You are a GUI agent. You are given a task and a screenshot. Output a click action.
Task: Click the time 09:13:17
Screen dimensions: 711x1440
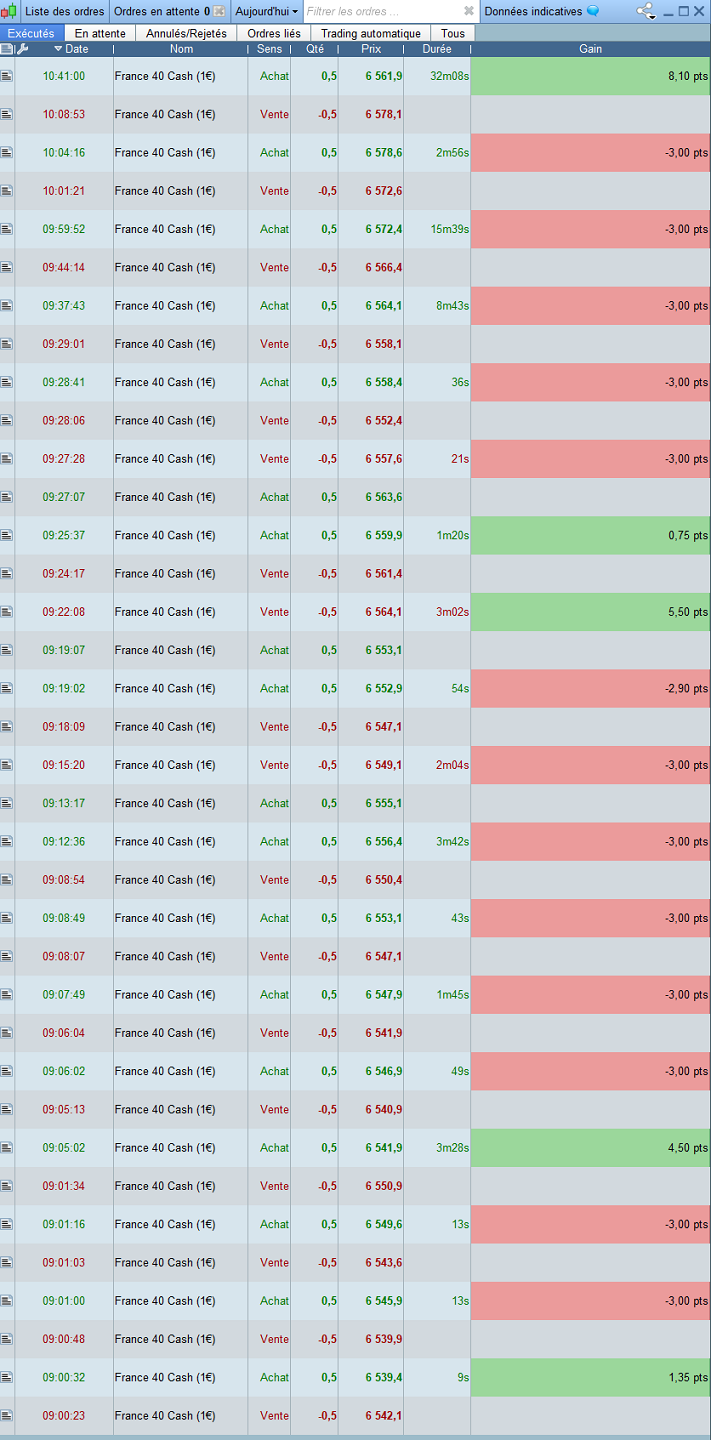click(64, 803)
